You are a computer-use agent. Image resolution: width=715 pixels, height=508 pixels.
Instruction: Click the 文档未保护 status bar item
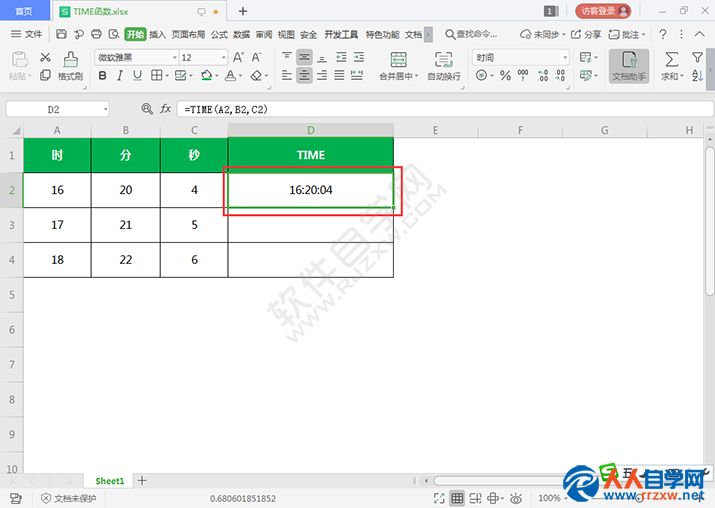(68, 498)
